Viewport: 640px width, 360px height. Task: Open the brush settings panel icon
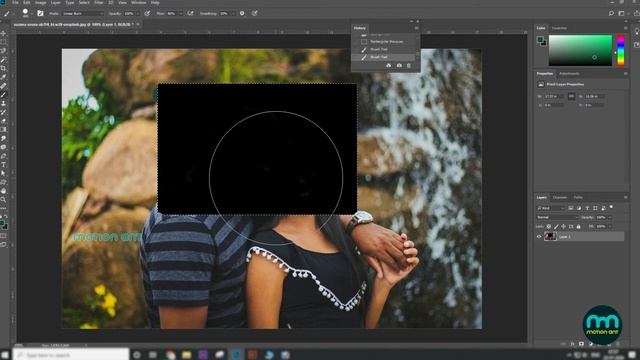40,13
